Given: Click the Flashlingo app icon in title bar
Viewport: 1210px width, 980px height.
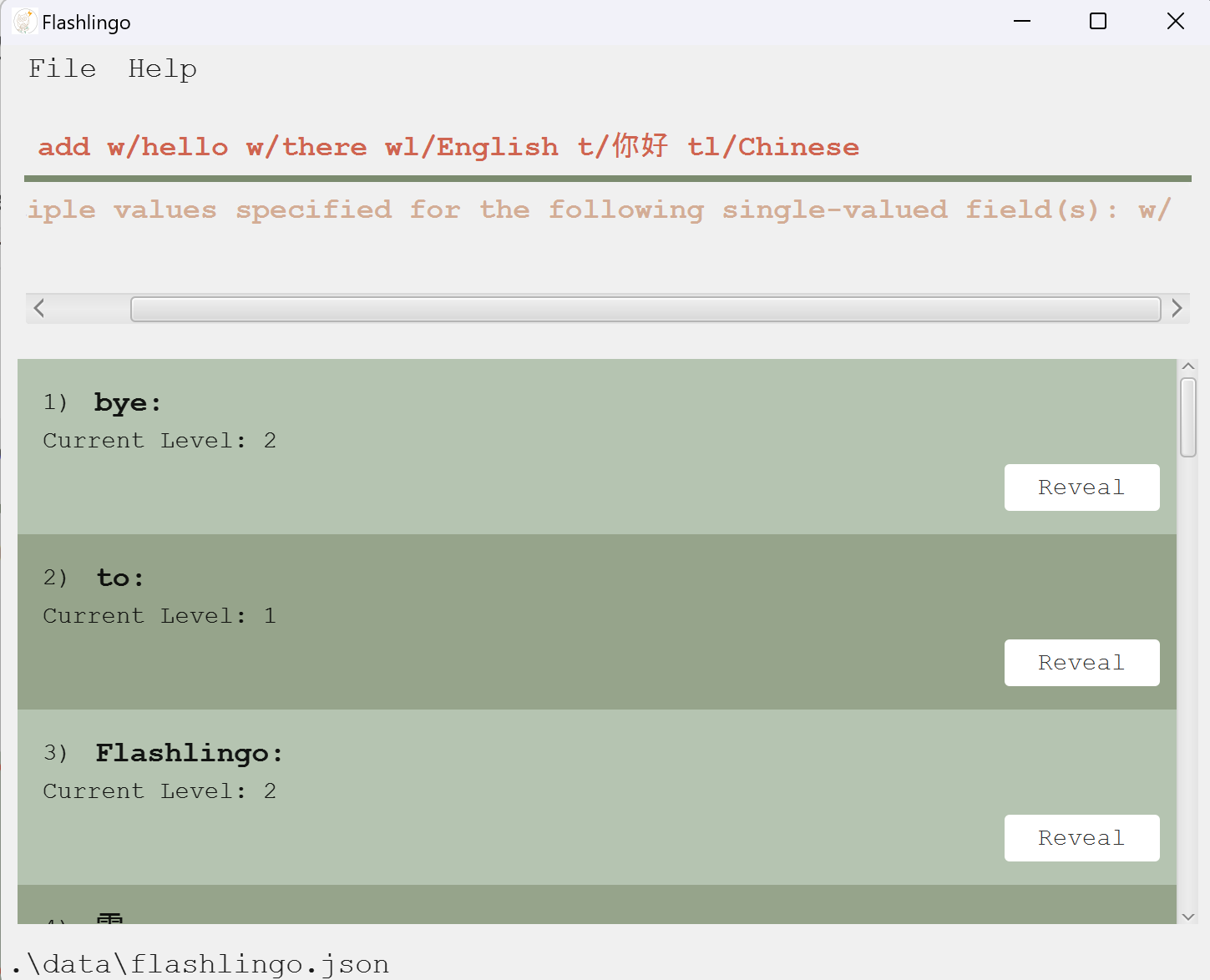Looking at the screenshot, I should (x=25, y=22).
